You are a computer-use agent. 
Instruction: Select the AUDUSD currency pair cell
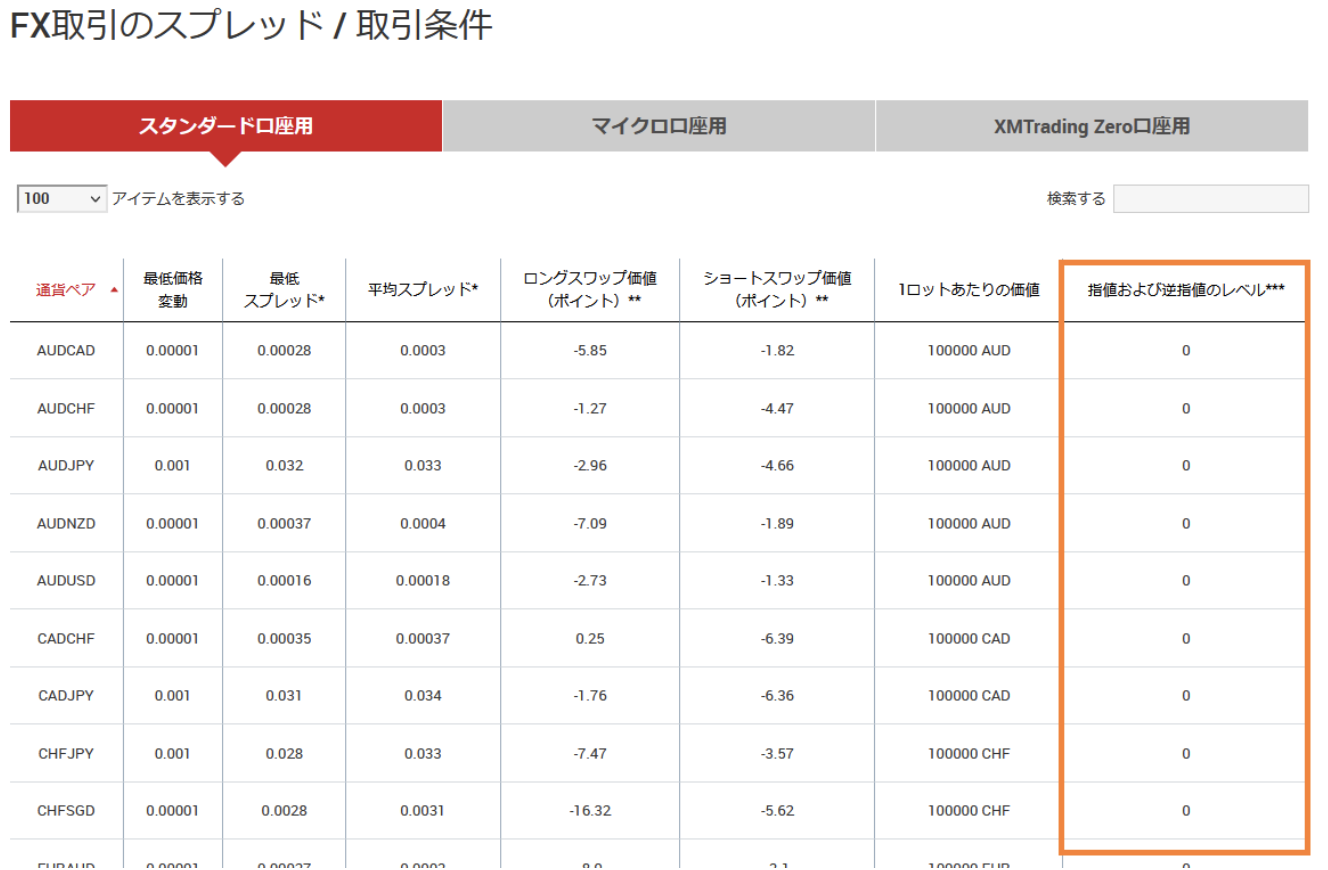(x=66, y=581)
